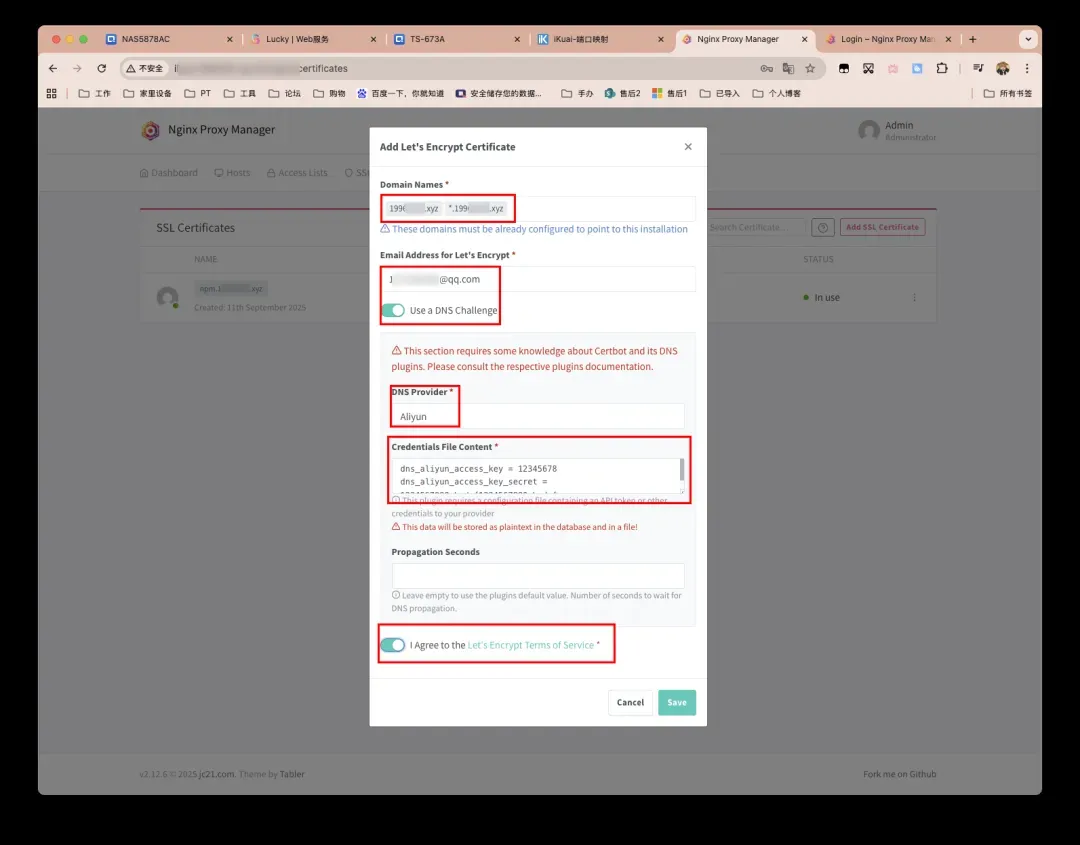Click the profile avatar in toolbar
Viewport: 1080px width, 845px height.
(x=1002, y=68)
